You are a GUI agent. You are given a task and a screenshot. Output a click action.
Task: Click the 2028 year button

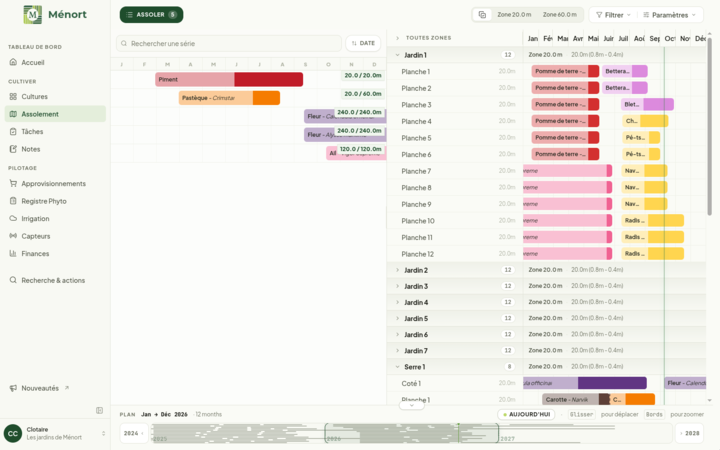689,433
